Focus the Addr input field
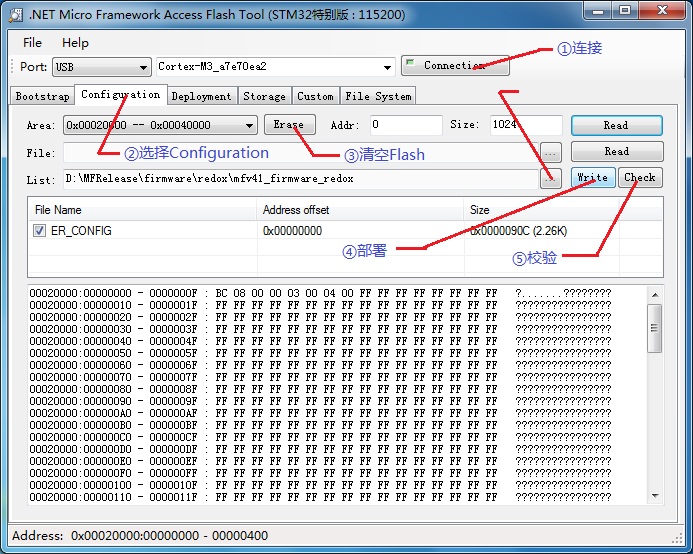The image size is (693, 554). 406,125
